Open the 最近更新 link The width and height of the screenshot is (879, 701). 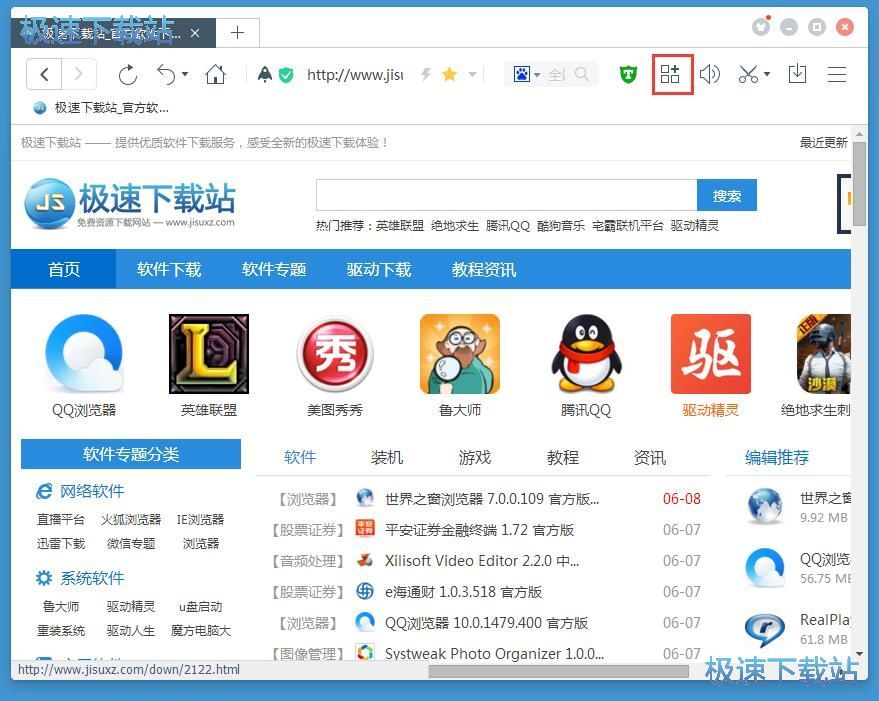[x=824, y=142]
